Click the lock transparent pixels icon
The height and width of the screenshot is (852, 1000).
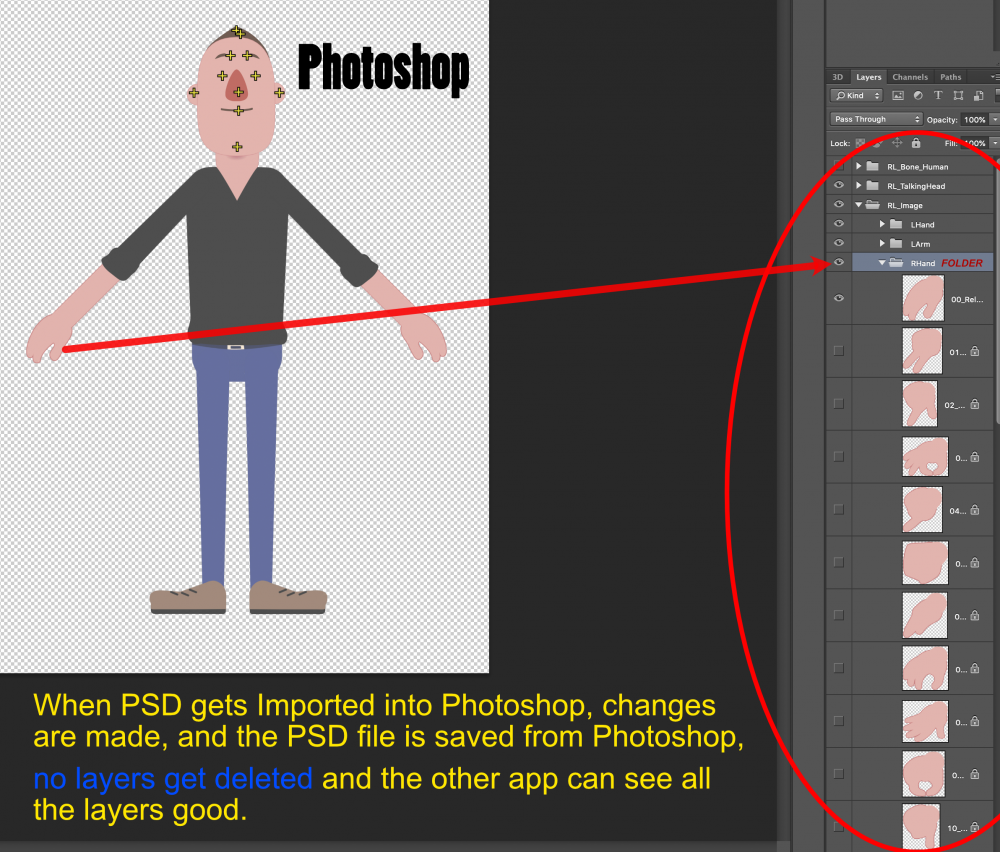click(860, 143)
